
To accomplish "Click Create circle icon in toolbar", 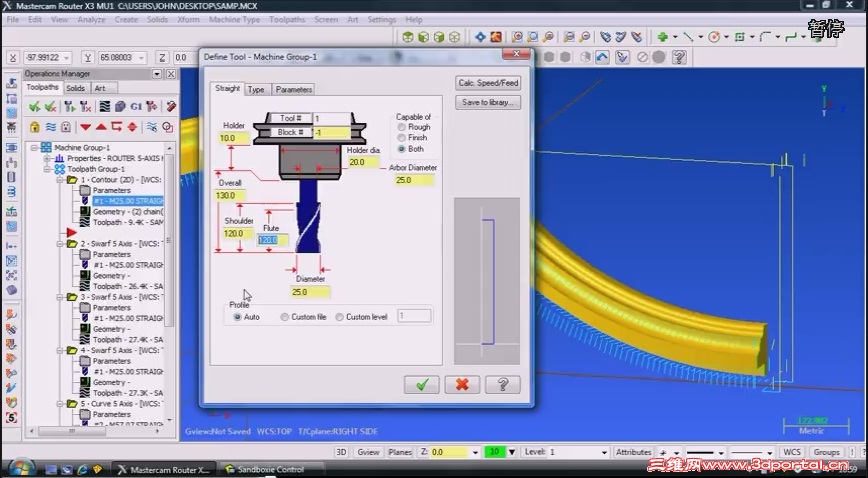I will pyautogui.click(x=714, y=37).
